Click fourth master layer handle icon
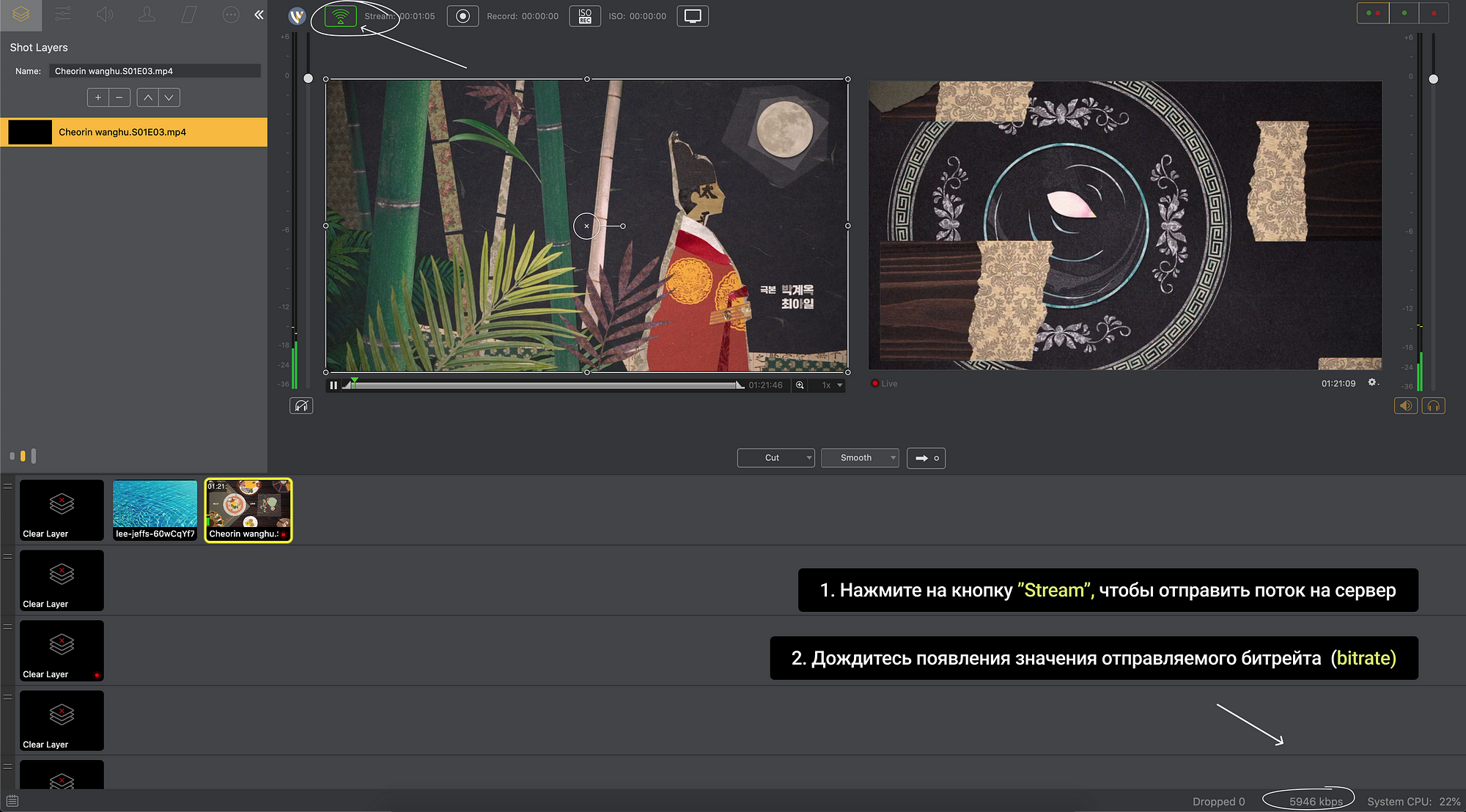Screen dimensions: 1466x812 tap(7, 697)
